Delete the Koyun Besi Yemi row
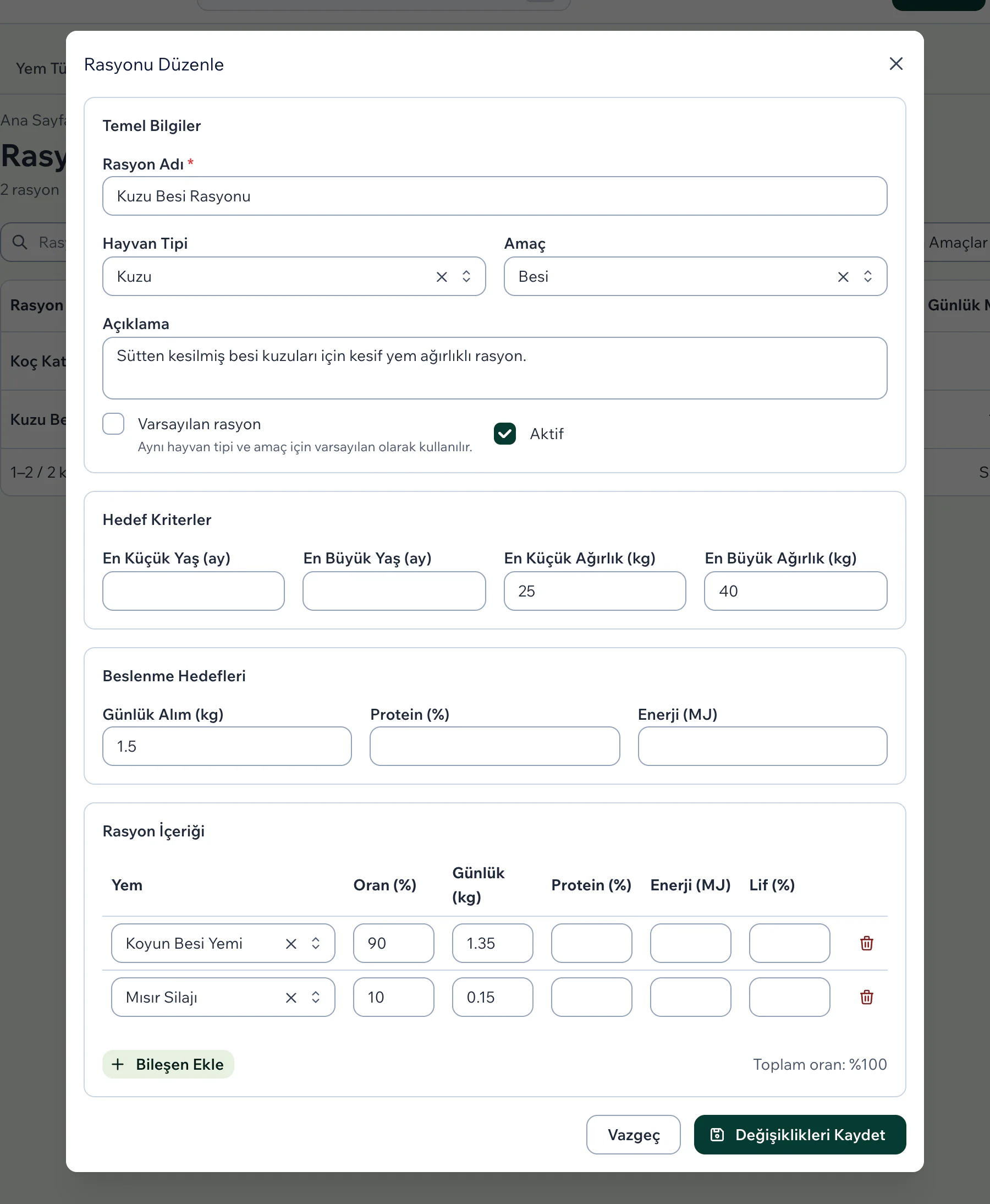 coord(866,943)
